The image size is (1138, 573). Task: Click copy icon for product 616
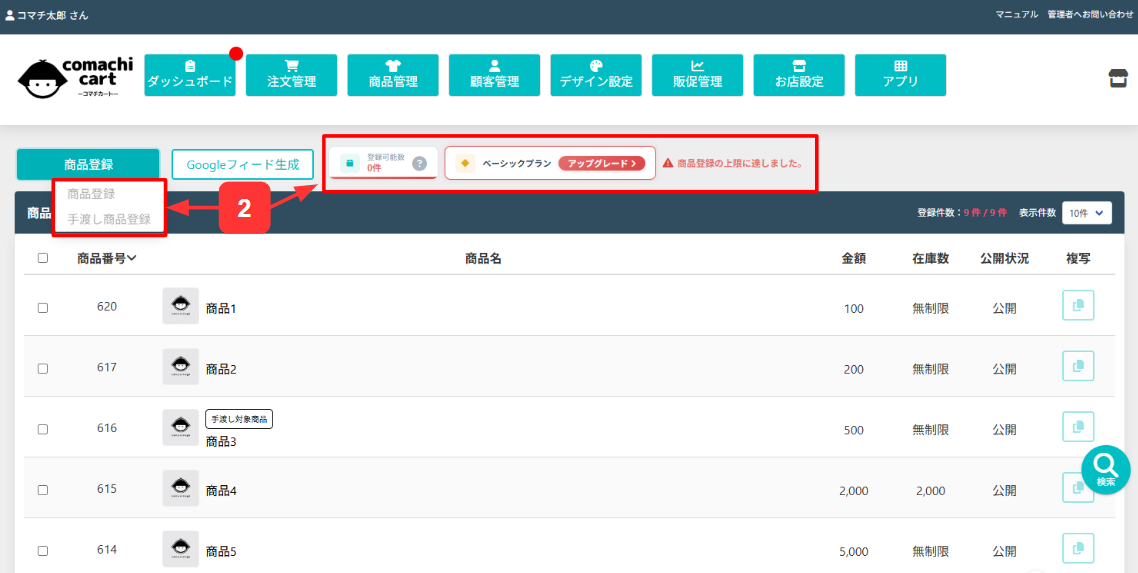click(x=1077, y=428)
